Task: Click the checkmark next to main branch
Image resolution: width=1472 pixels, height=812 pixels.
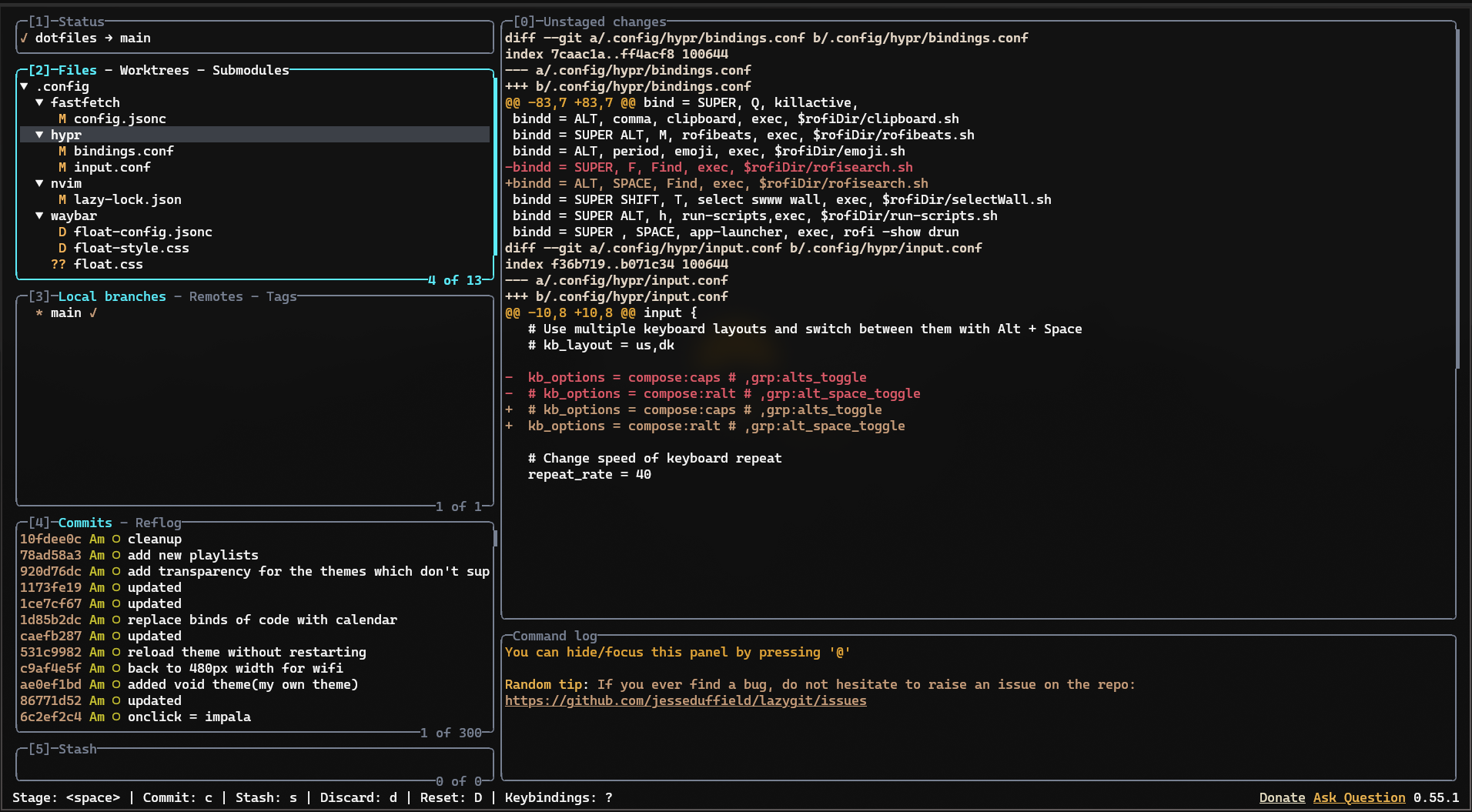Action: coord(93,312)
